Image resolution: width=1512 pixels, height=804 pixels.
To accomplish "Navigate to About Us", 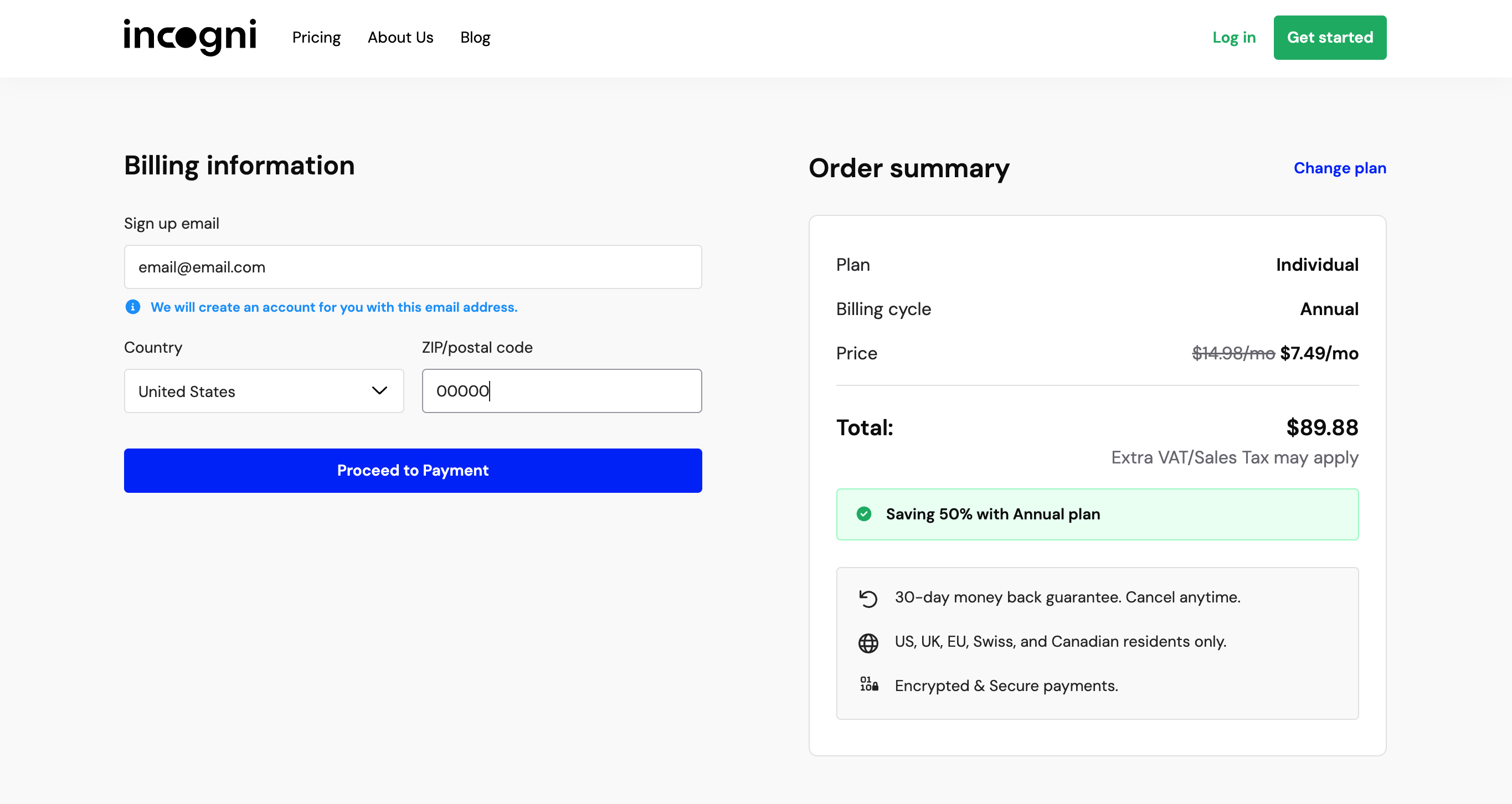I will pyautogui.click(x=400, y=37).
